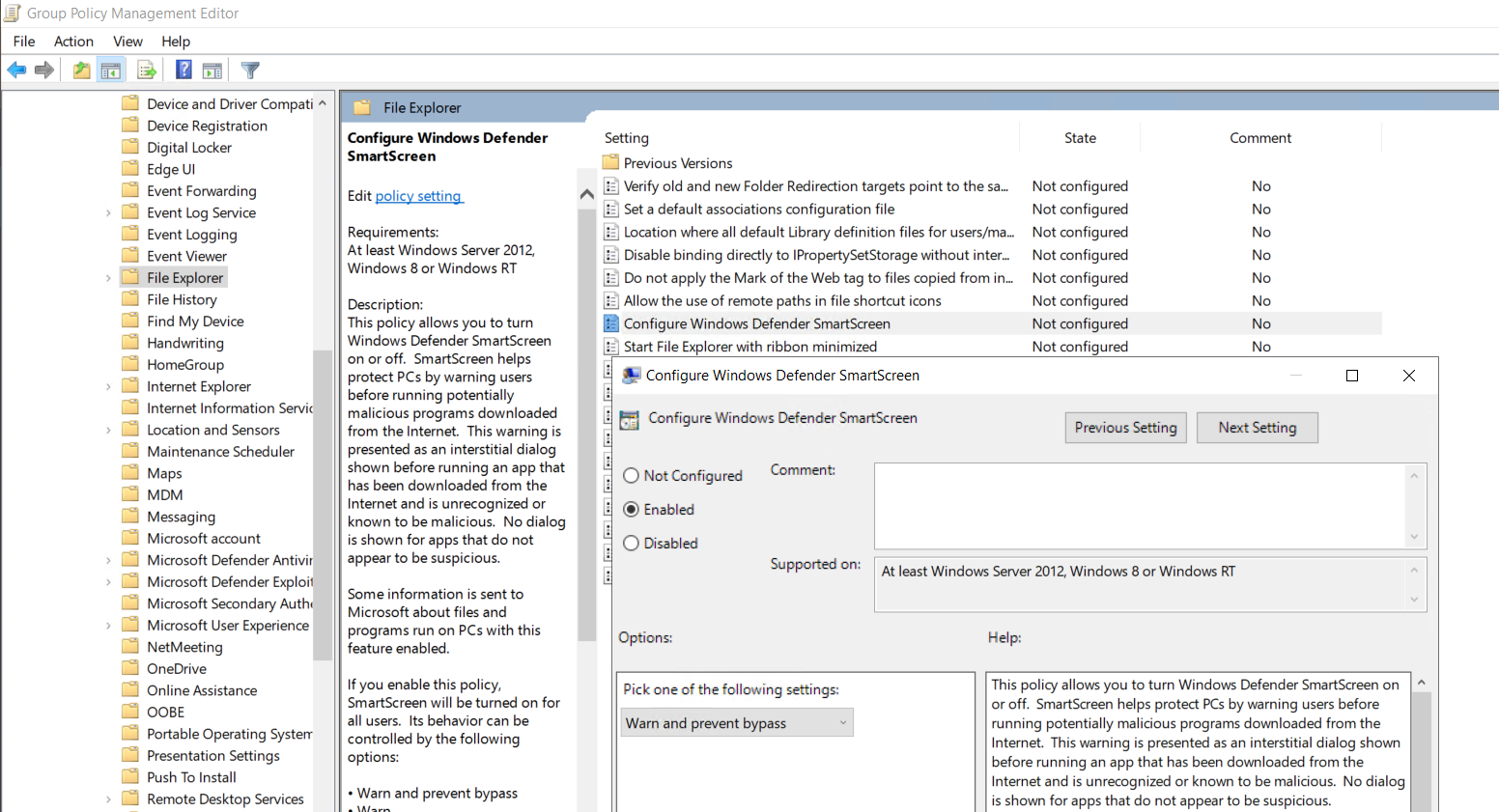Screen dimensions: 1499x812
Task: Click the 'Supported on' text field
Action: (x=1141, y=584)
